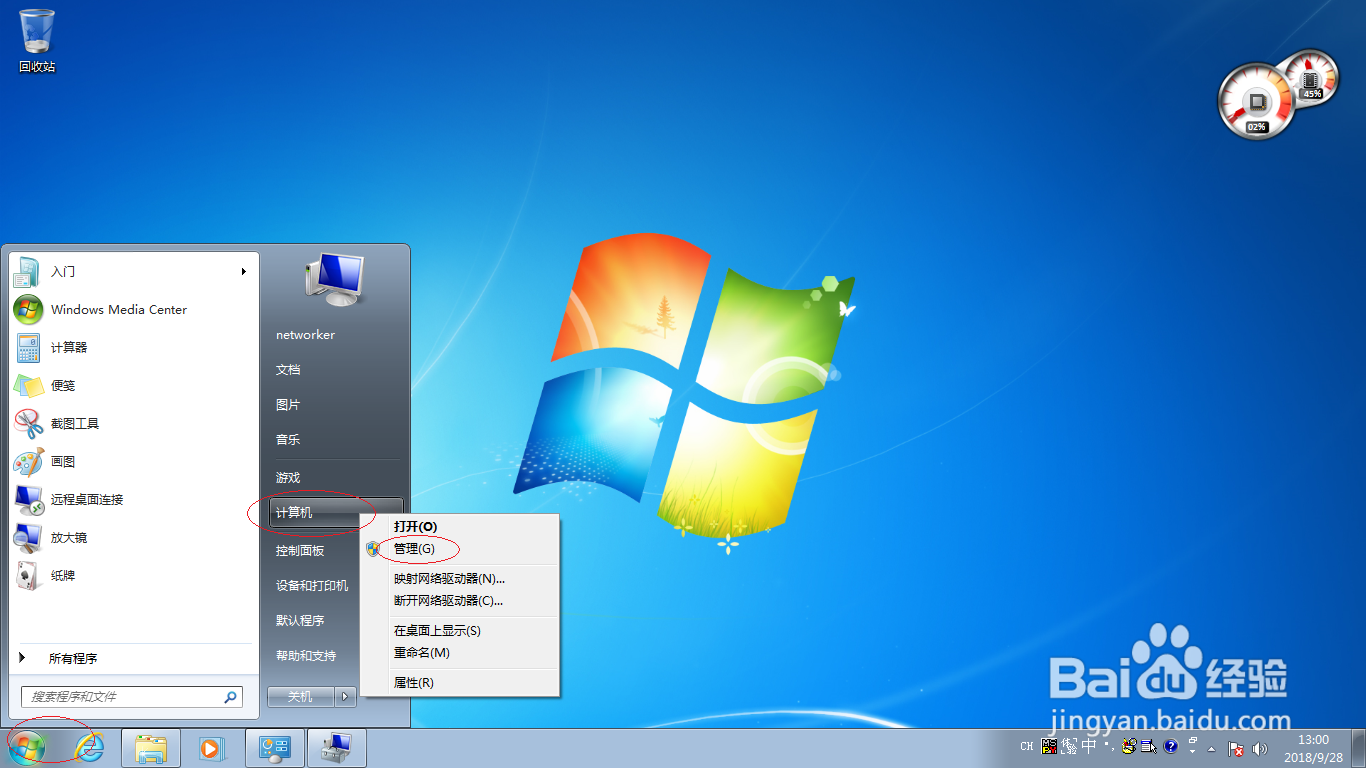This screenshot has height=768, width=1366.
Task: Show hidden tray icons arrow
Action: (1211, 749)
